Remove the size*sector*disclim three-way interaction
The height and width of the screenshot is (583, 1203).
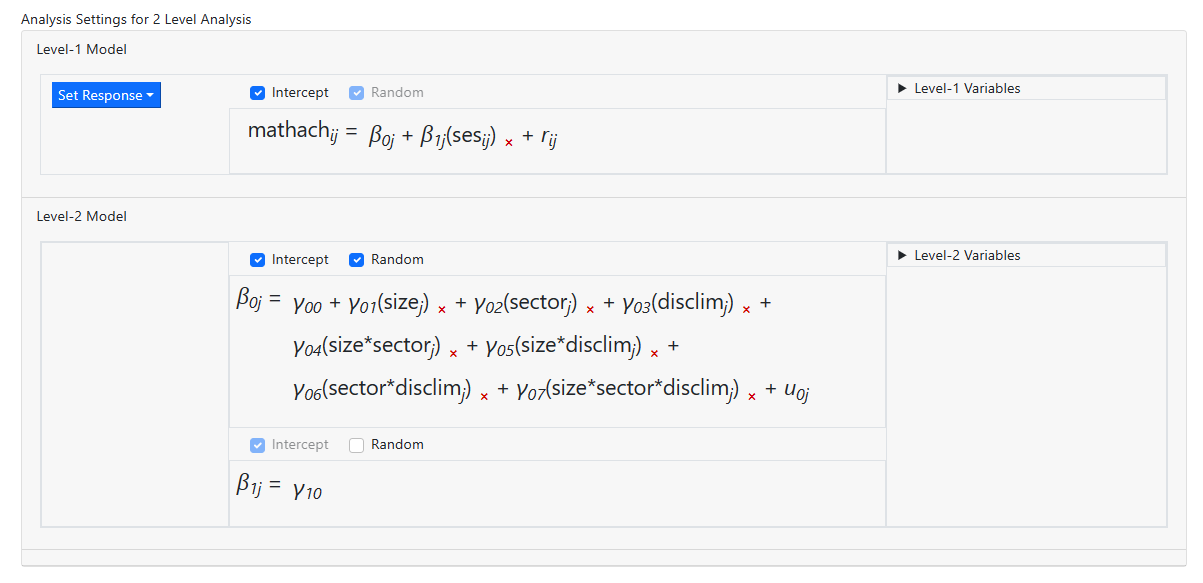(x=752, y=396)
